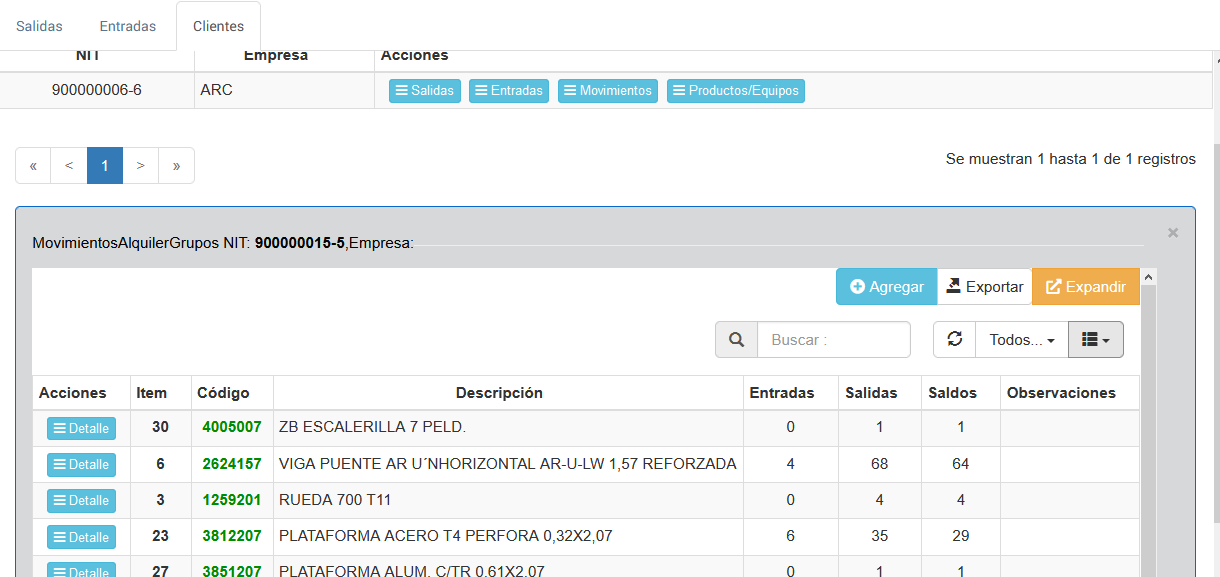Open Detalle for RUEDA 700 T11
Image resolution: width=1220 pixels, height=577 pixels.
(81, 501)
